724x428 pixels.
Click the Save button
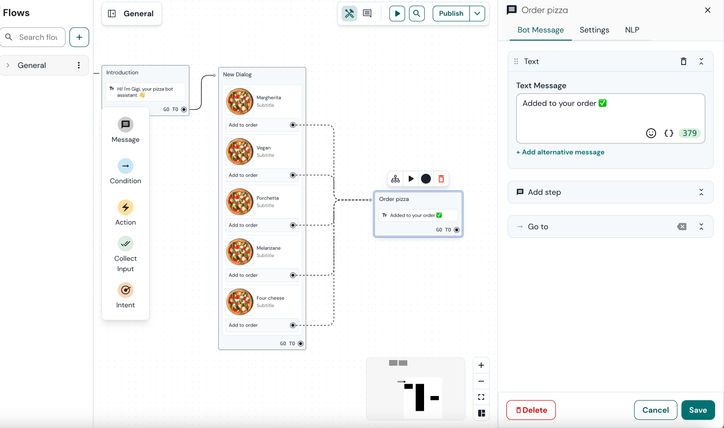tap(698, 410)
